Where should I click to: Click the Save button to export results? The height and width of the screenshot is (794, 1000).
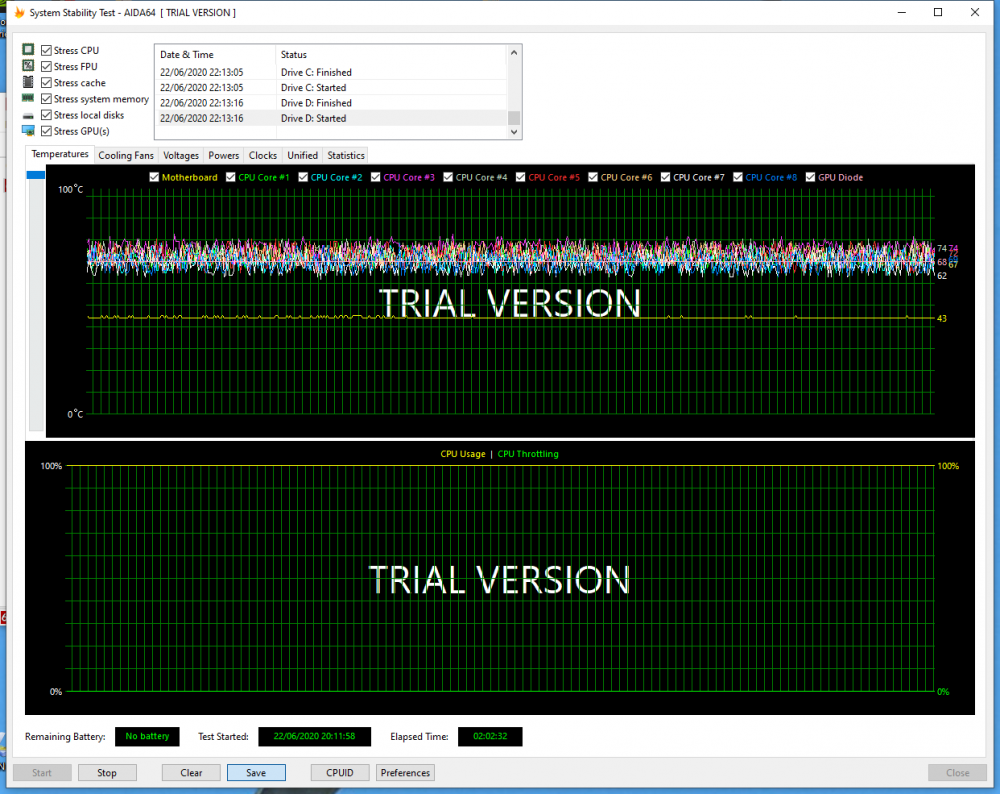256,772
